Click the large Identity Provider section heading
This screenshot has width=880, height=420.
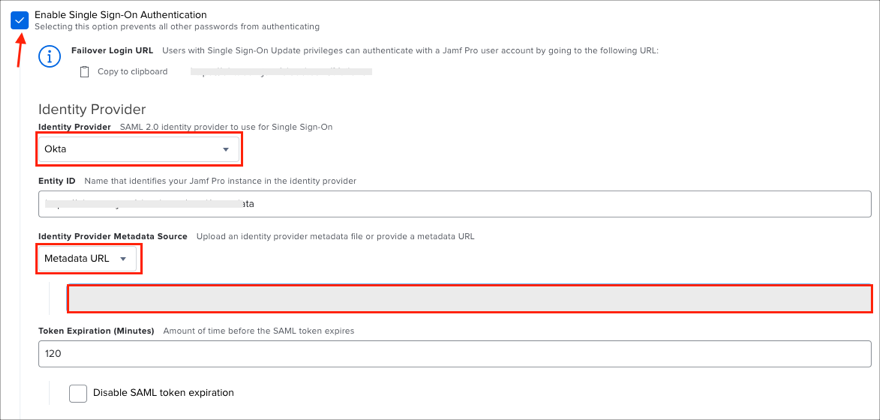pyautogui.click(x=92, y=109)
